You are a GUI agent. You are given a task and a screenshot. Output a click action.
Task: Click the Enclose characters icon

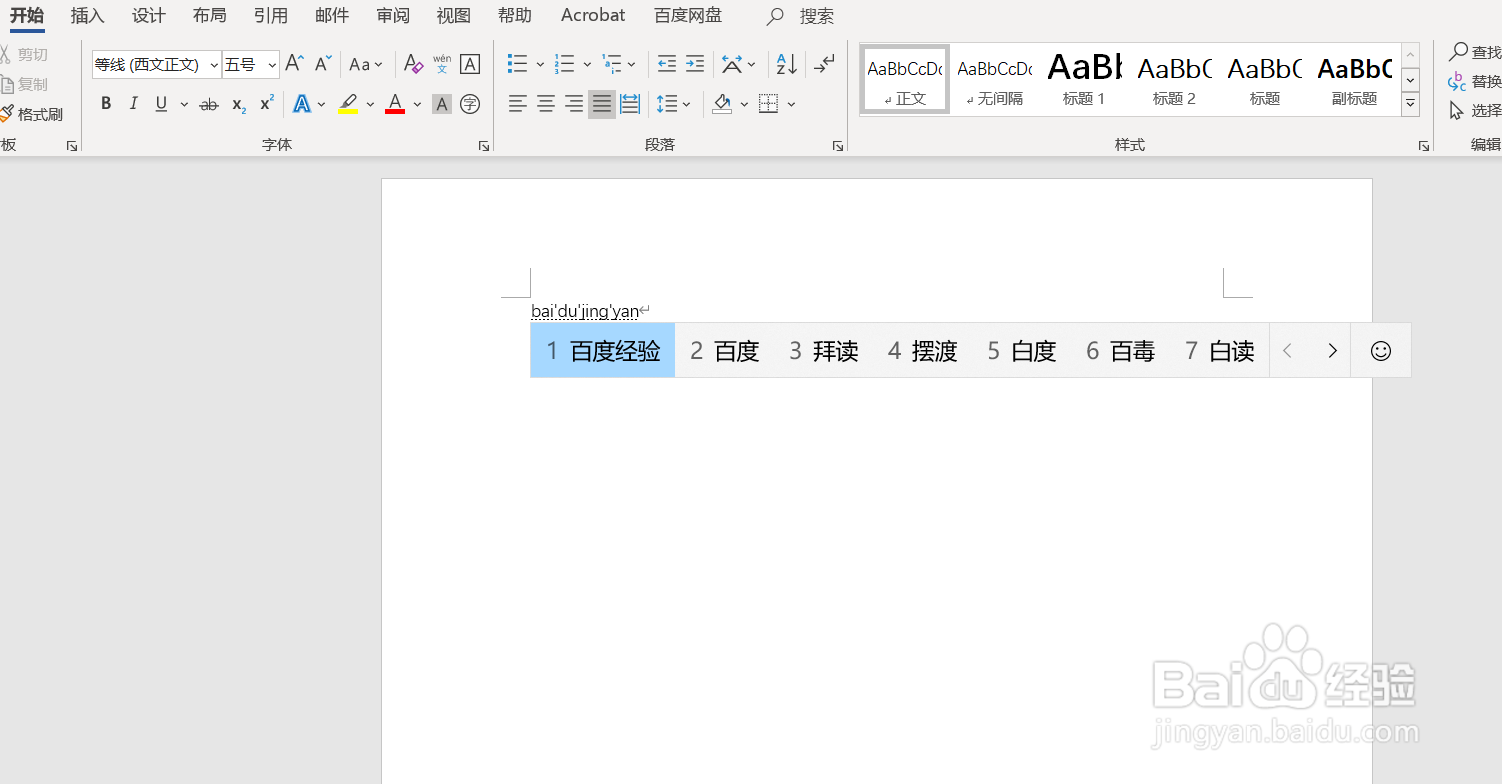click(x=470, y=104)
